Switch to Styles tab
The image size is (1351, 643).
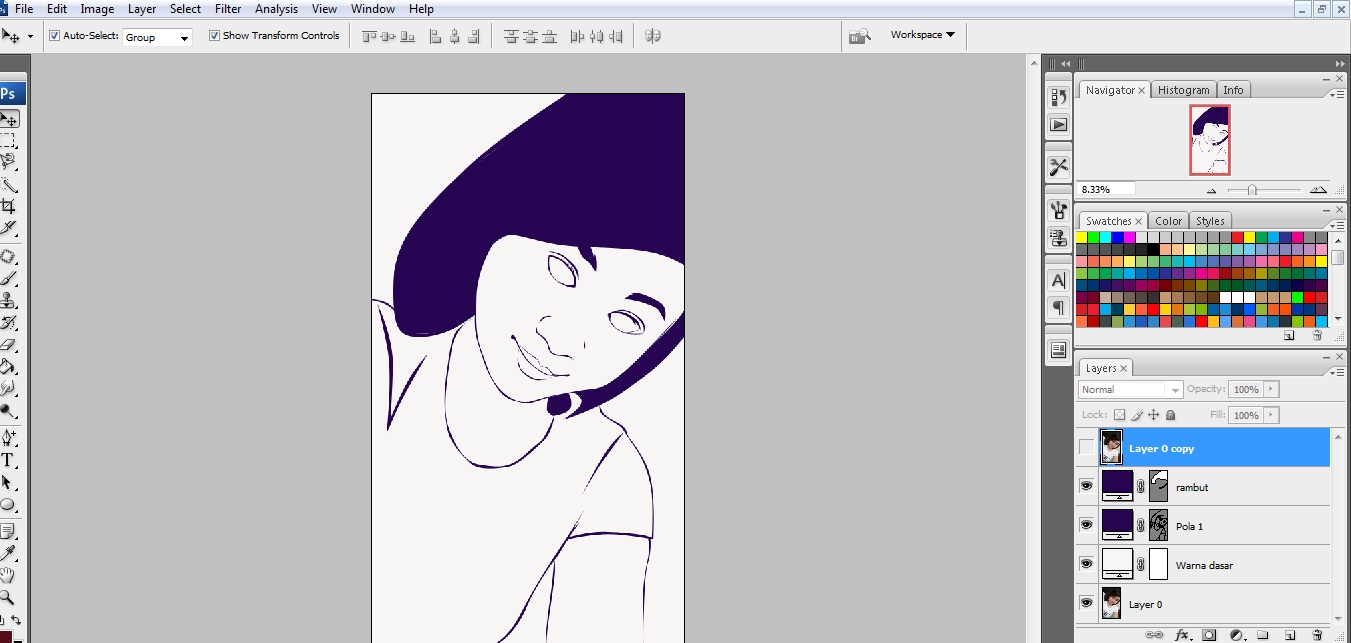point(1210,221)
